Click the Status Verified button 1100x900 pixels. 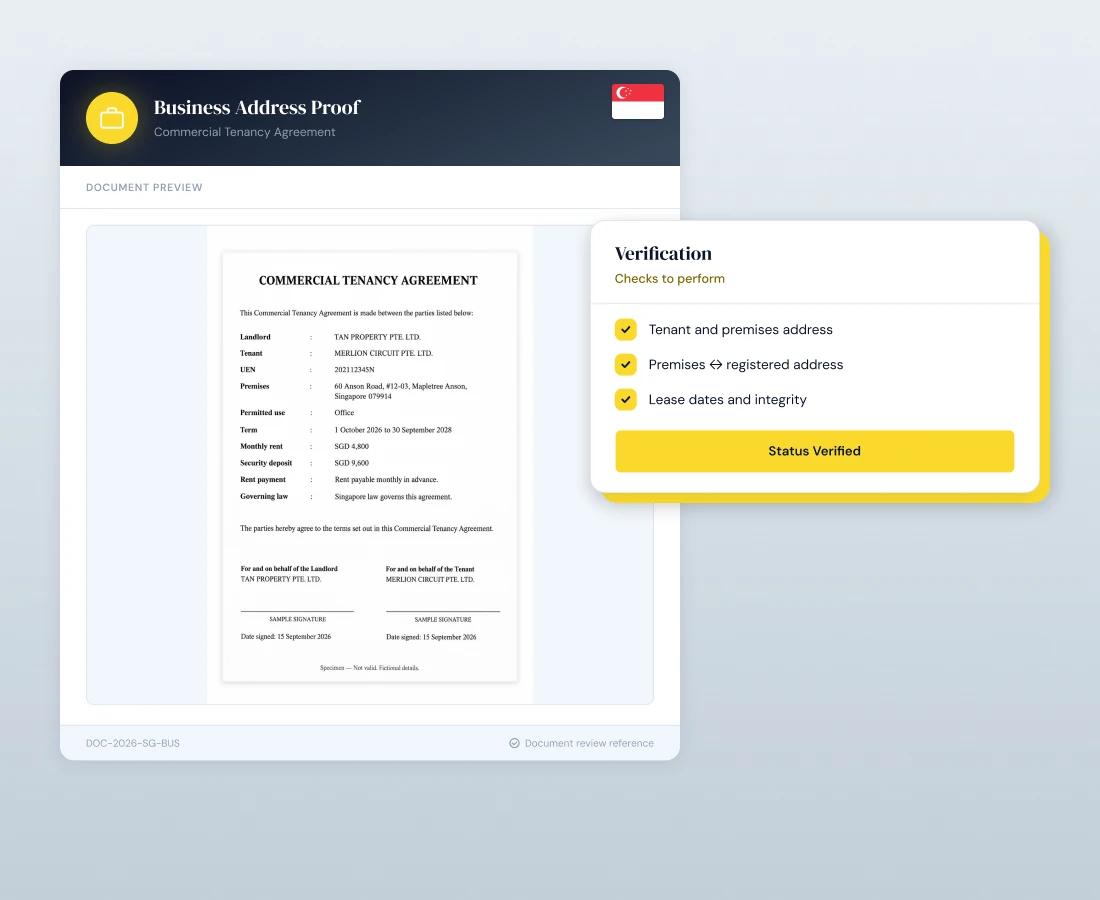(814, 451)
